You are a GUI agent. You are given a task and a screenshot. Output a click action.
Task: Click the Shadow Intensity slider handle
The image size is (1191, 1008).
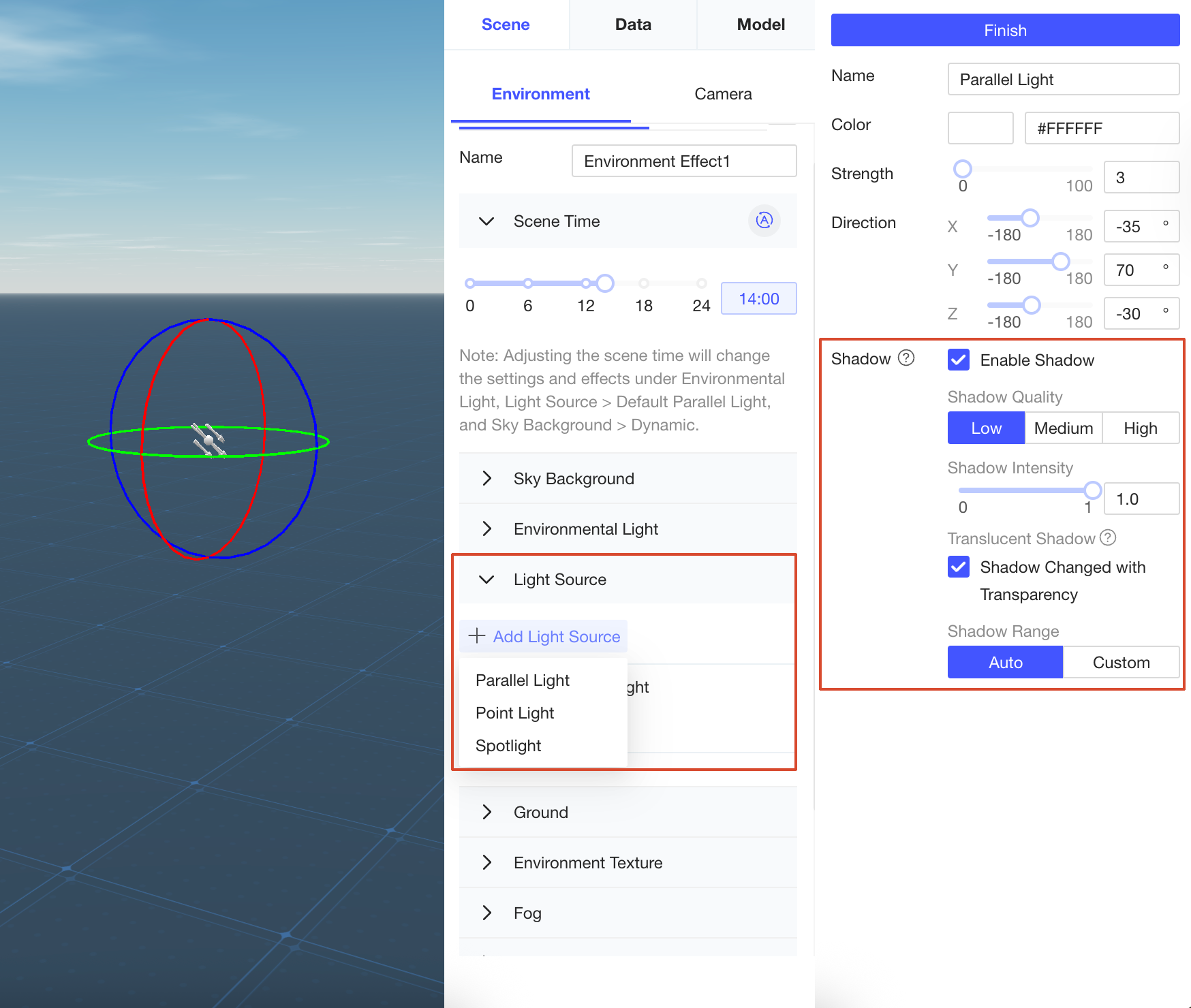(1093, 490)
